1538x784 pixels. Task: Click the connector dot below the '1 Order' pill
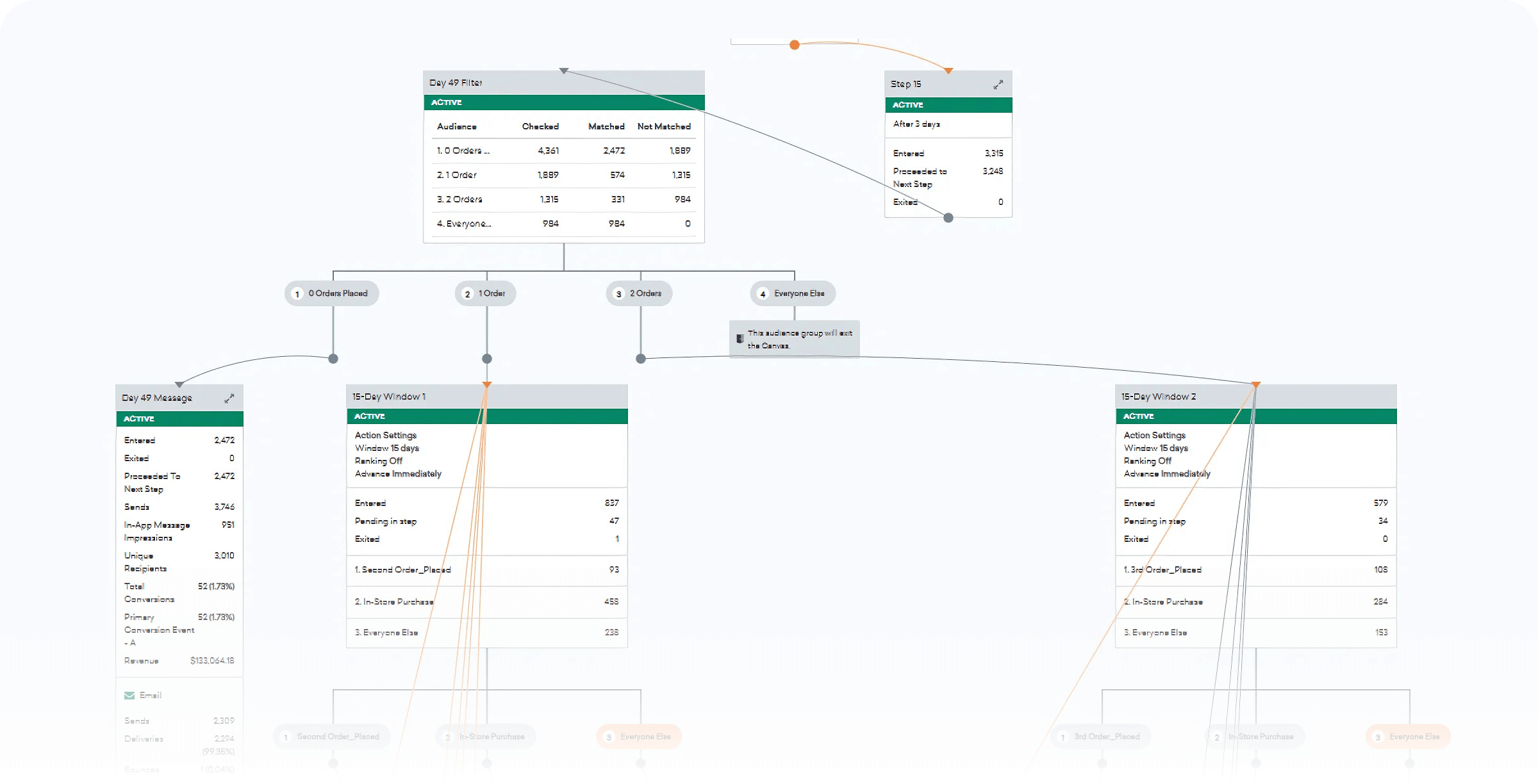[487, 359]
